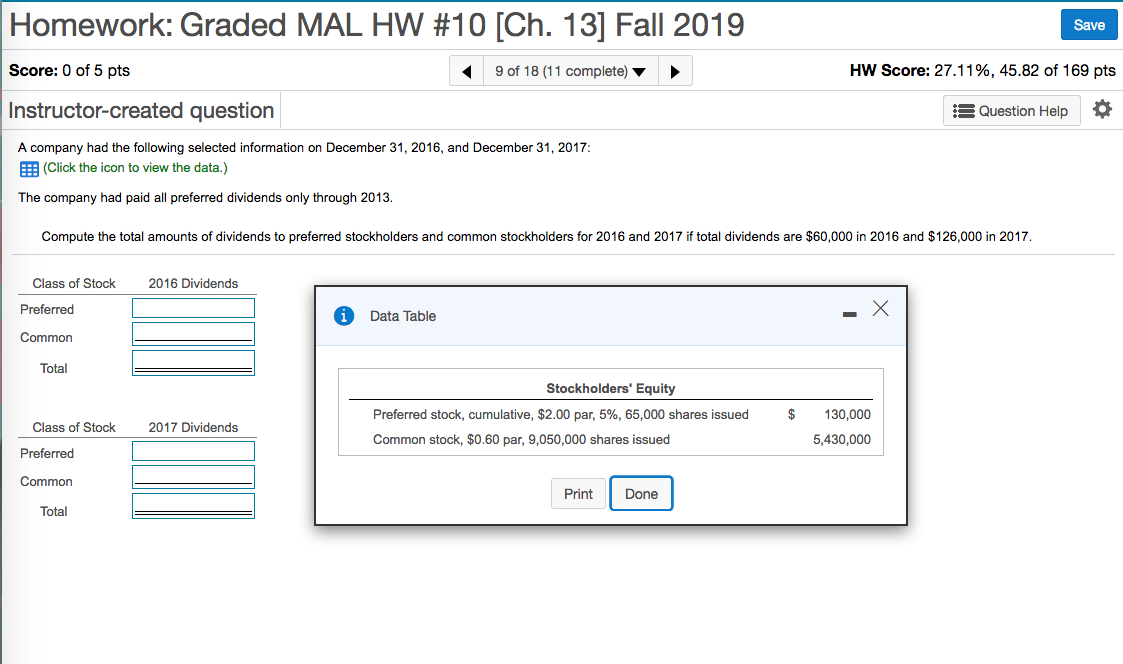Click the Common 2016 Dividends input field
The image size is (1123, 664).
pos(193,332)
